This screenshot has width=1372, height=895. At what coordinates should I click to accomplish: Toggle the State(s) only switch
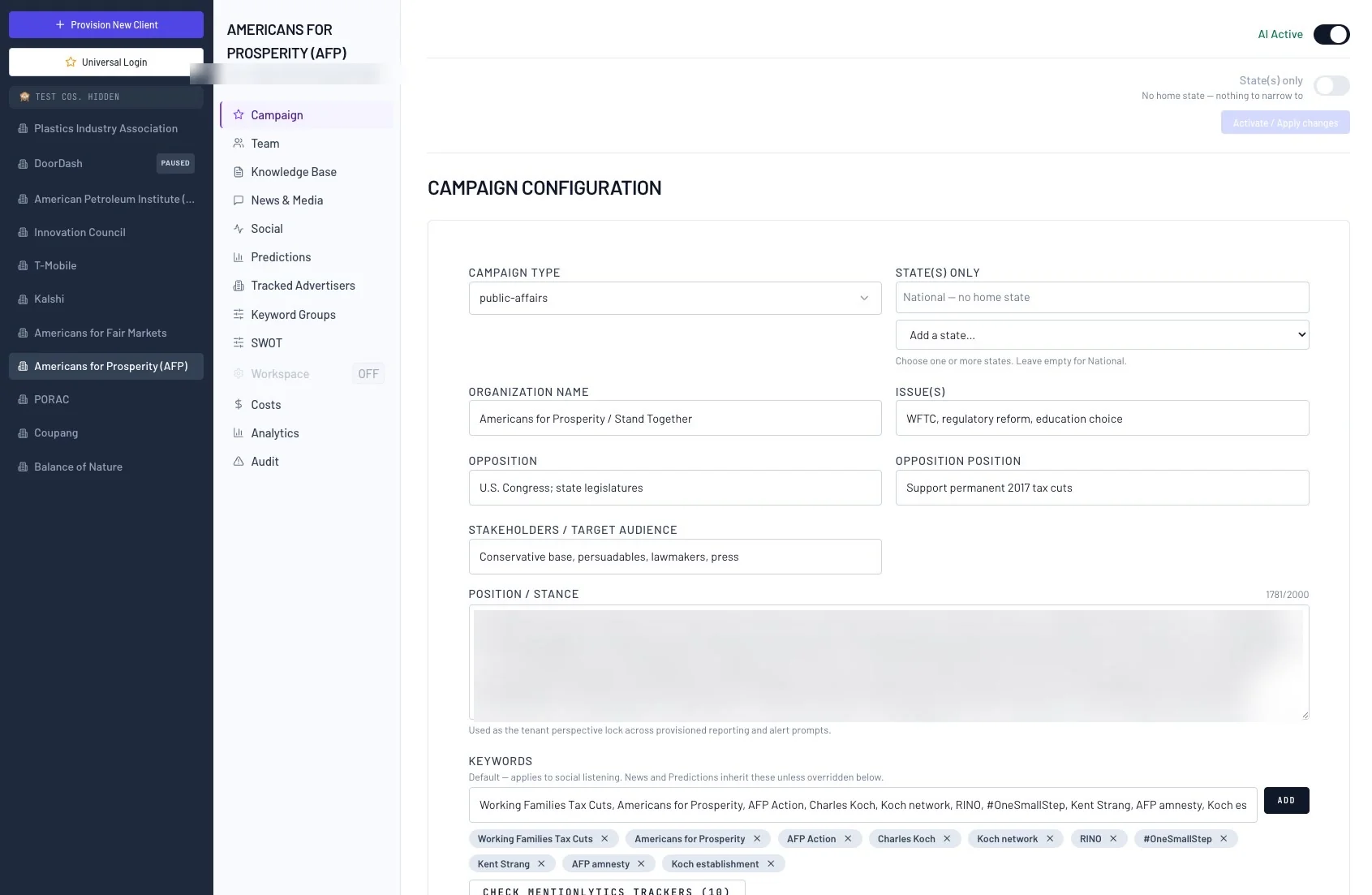tap(1331, 86)
